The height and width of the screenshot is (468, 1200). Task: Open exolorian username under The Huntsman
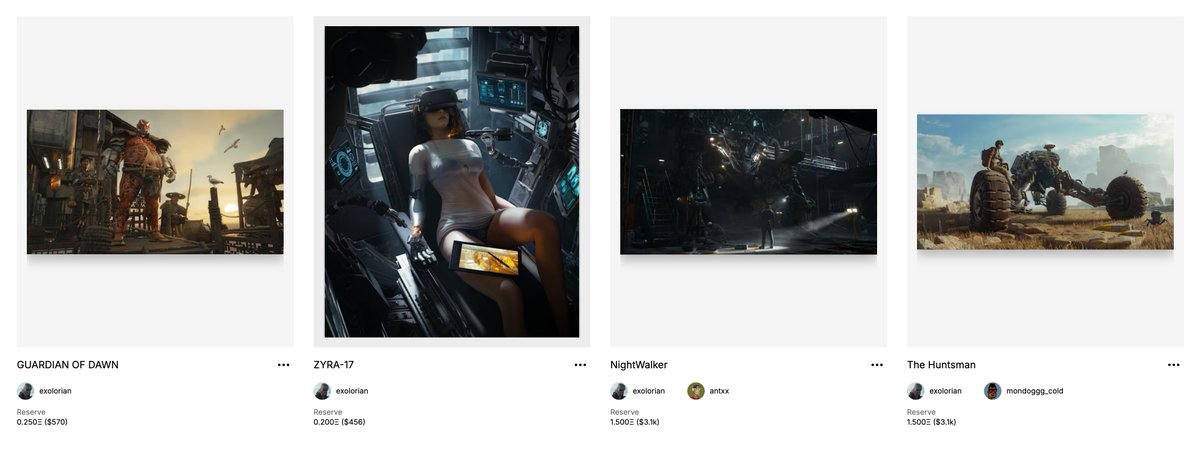coord(945,391)
